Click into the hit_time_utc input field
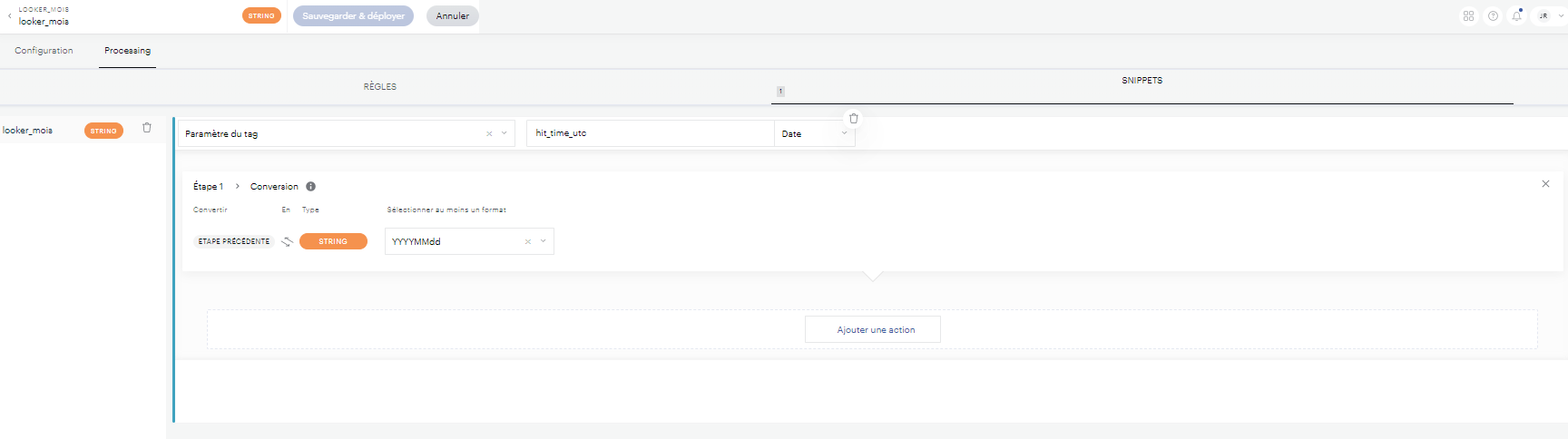1568x439 pixels. tap(649, 133)
